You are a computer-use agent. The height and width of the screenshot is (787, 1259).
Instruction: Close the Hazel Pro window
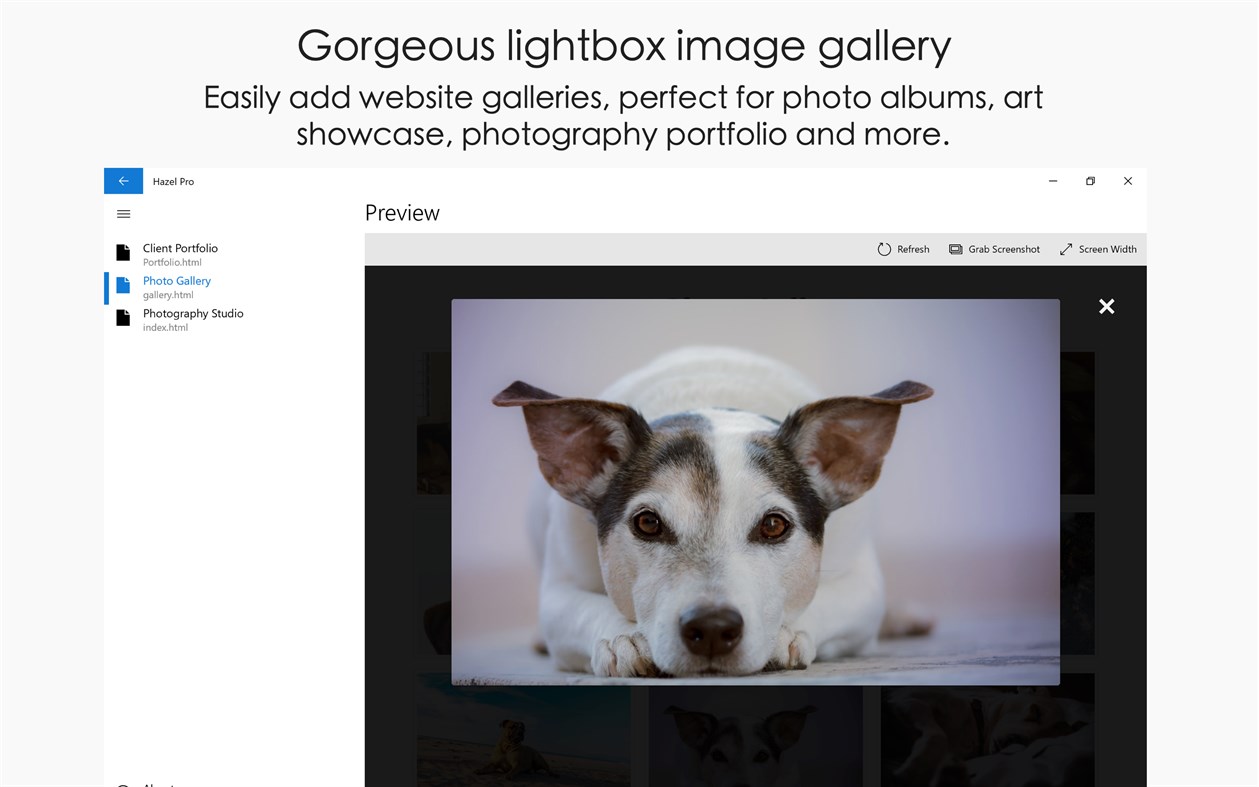click(1127, 181)
